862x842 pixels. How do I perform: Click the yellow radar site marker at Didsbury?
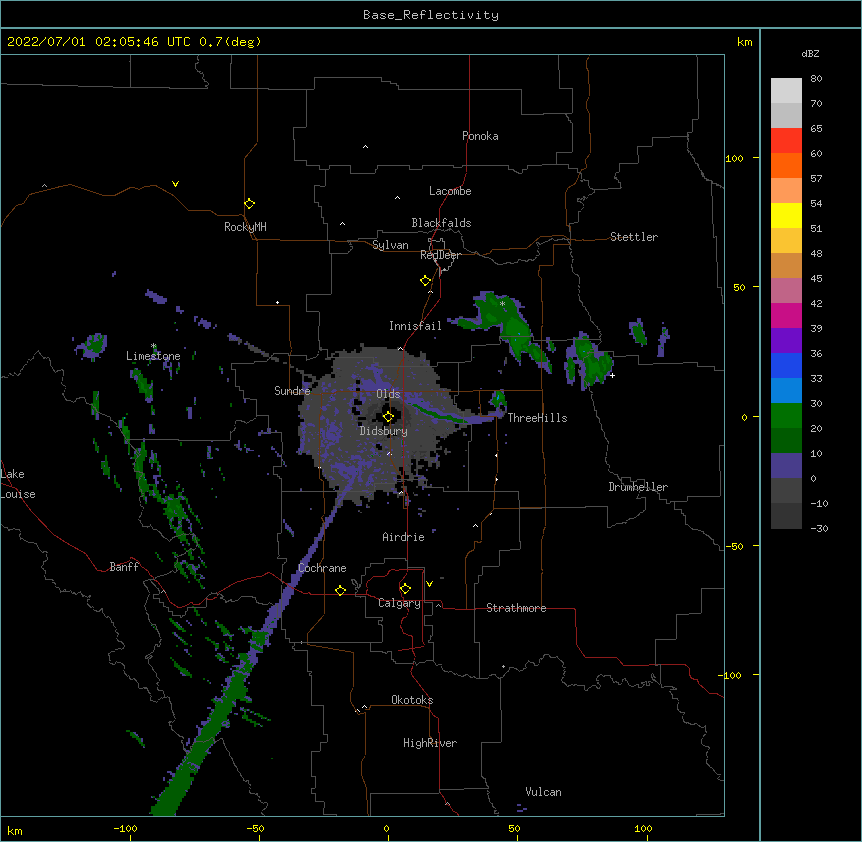click(388, 416)
